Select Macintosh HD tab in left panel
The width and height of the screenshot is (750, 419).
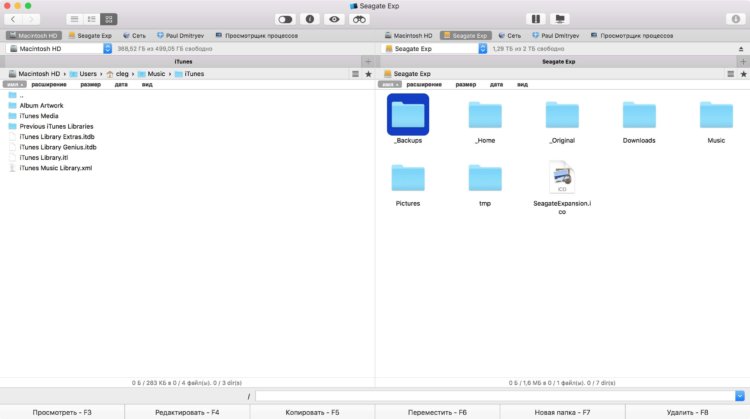pos(33,35)
